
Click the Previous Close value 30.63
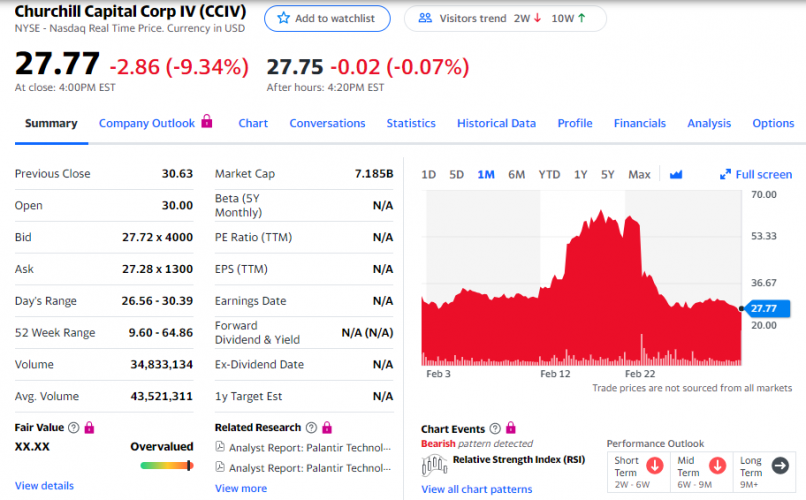pos(177,174)
